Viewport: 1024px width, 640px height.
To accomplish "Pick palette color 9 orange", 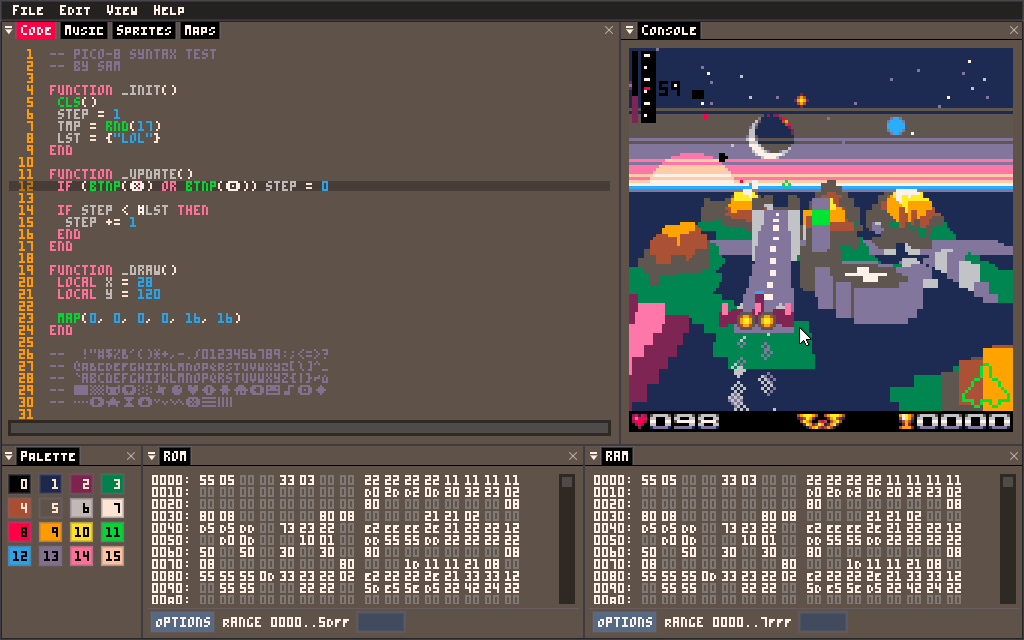I will point(50,532).
